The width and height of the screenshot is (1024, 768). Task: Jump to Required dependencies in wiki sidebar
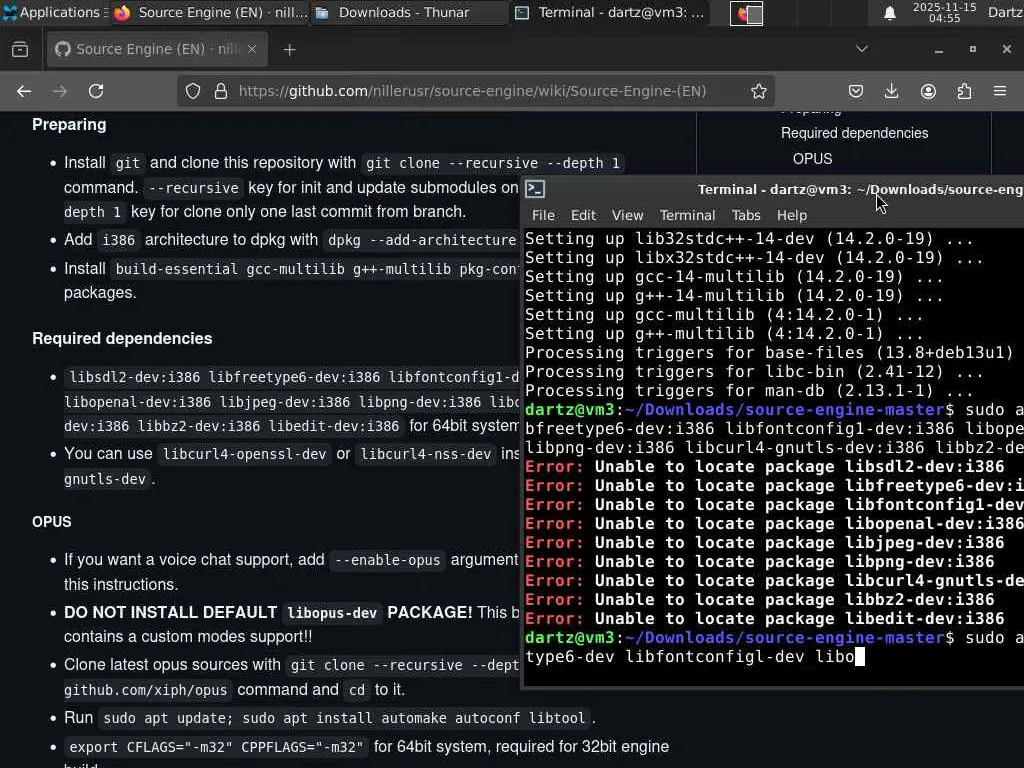click(854, 133)
